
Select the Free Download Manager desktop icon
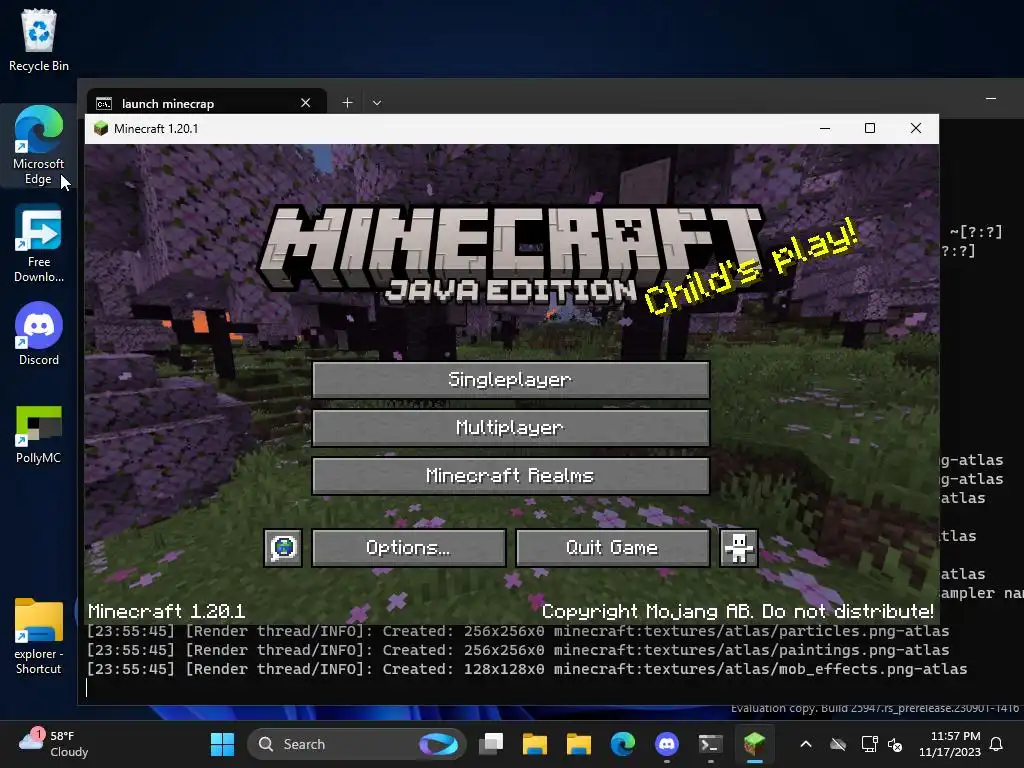tap(39, 243)
